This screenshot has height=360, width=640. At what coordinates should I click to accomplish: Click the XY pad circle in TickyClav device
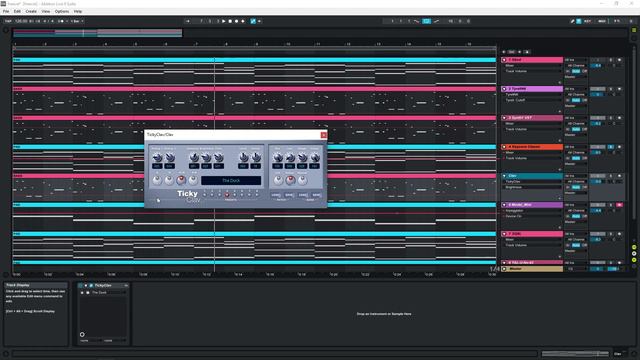82,334
